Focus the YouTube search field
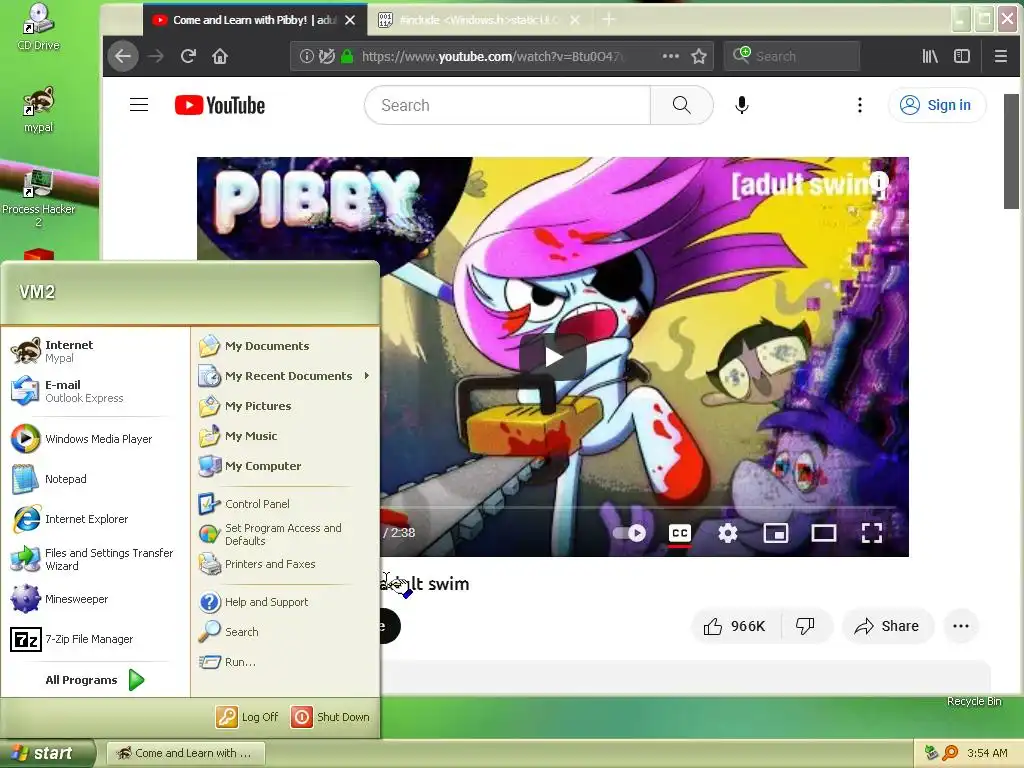The image size is (1024, 768). coord(507,105)
